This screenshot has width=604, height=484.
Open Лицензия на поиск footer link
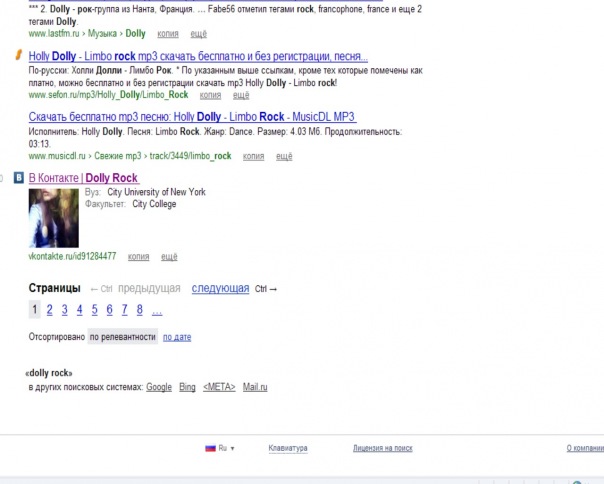point(383,448)
